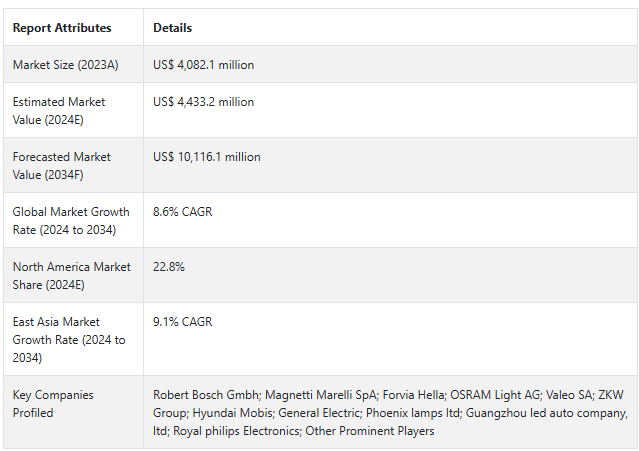Click the US$ 4,433.2 million value
This screenshot has width=639, height=451.
tap(203, 102)
